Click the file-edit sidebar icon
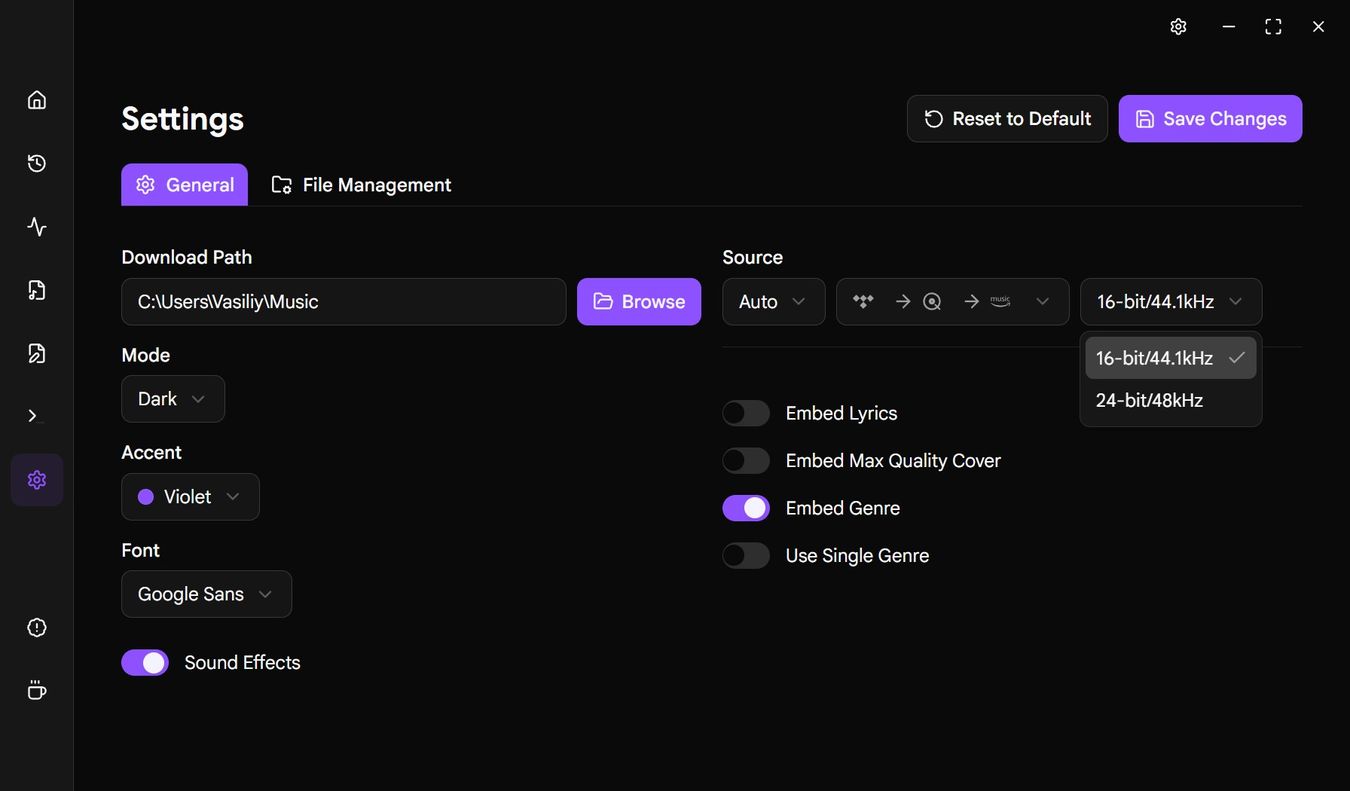The width and height of the screenshot is (1350, 791). point(36,352)
